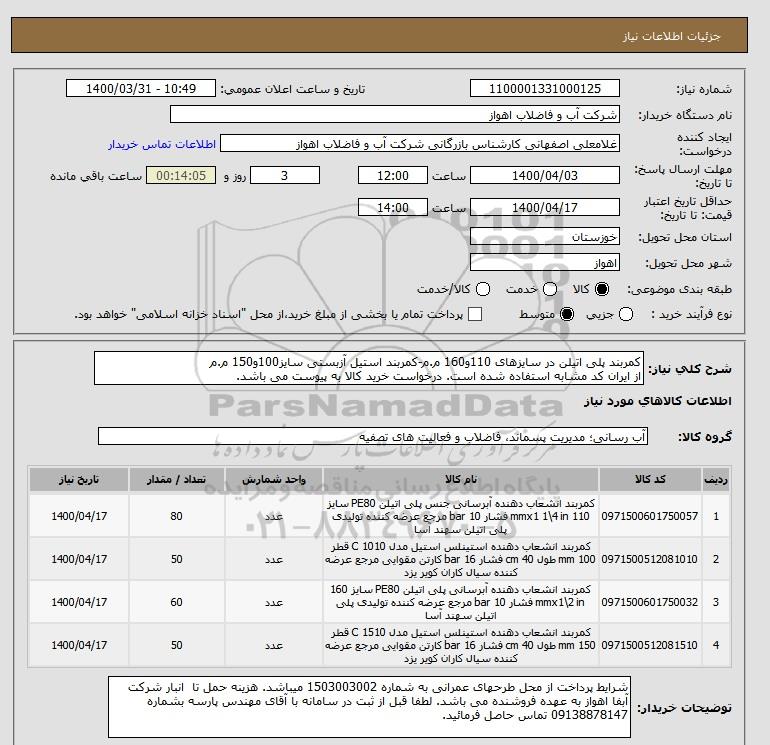This screenshot has height=745, width=770.
Task: Click the buyer notes text box
Action: pyautogui.click(x=369, y=707)
